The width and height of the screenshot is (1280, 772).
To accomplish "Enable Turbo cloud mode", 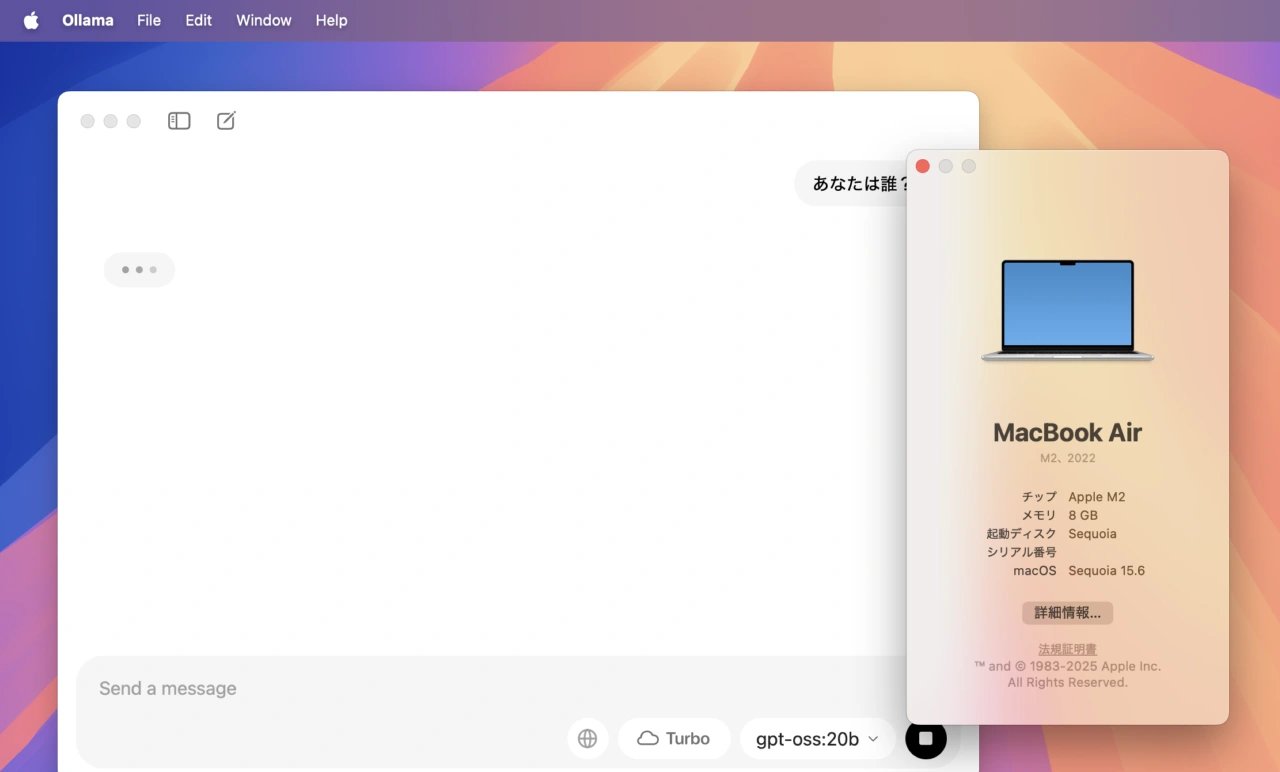I will (674, 738).
